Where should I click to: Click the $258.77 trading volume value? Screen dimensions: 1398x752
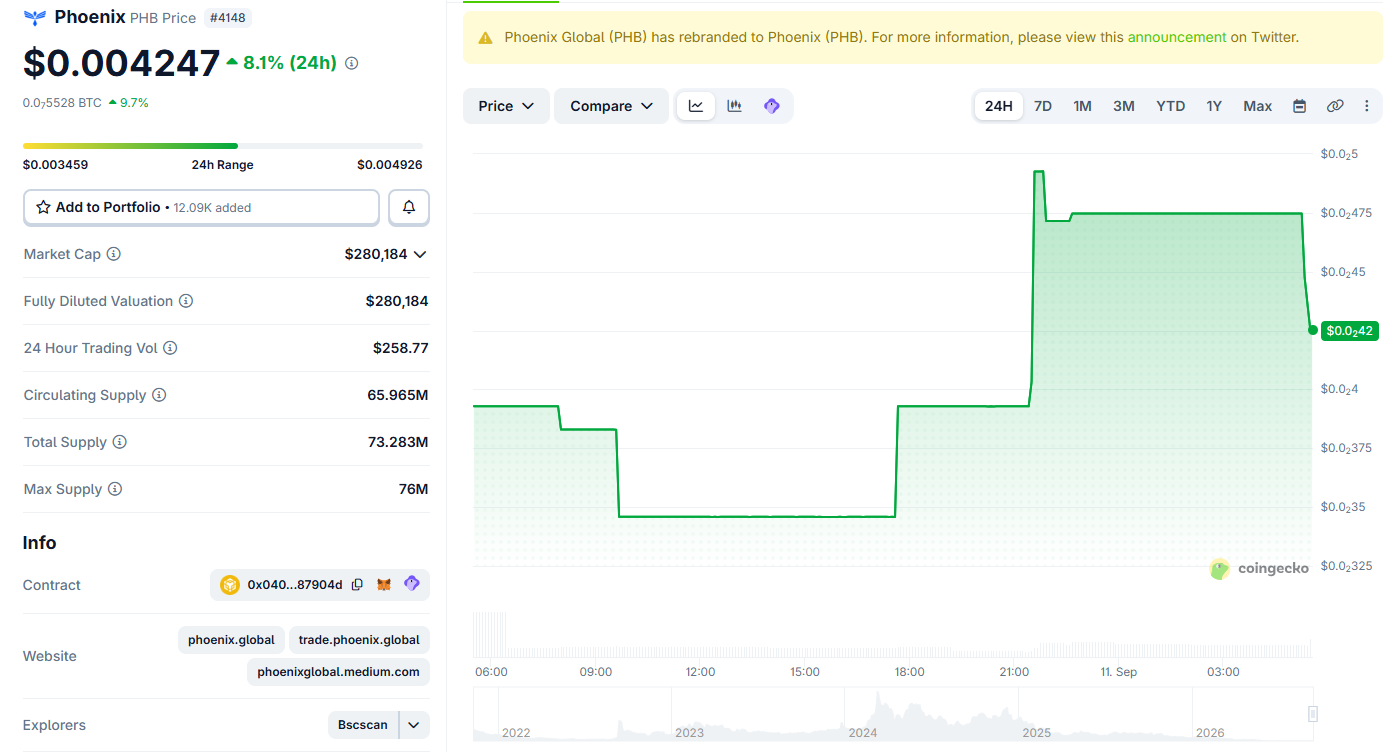(401, 348)
